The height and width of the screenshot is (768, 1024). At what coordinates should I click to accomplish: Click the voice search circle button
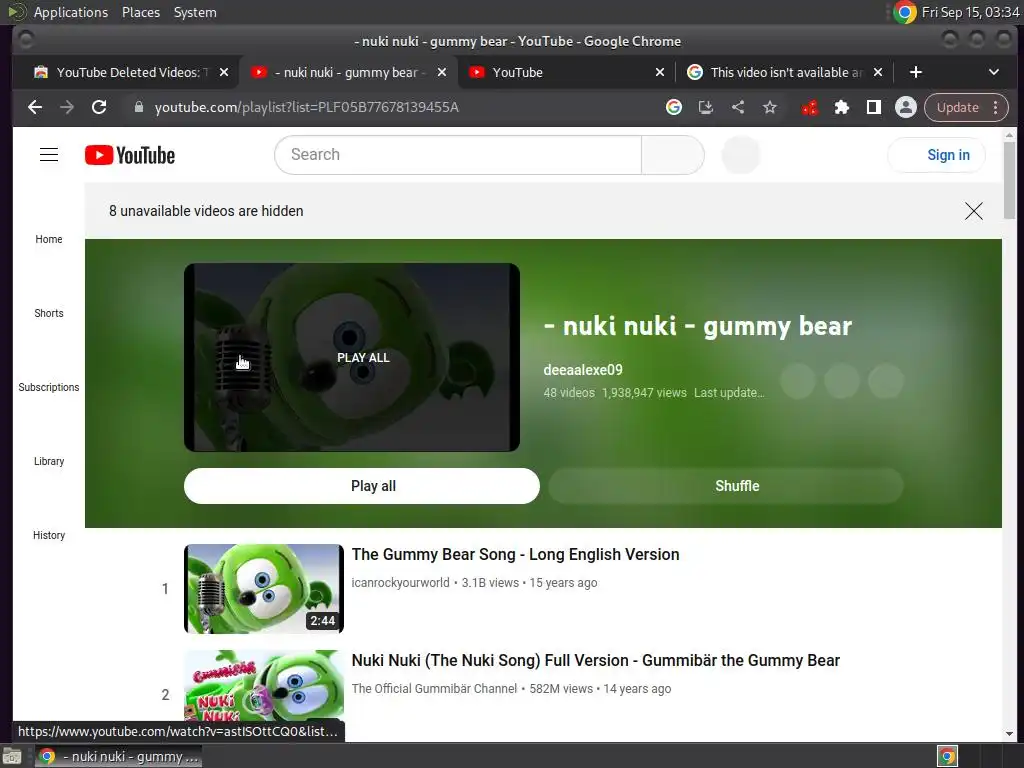[741, 155]
